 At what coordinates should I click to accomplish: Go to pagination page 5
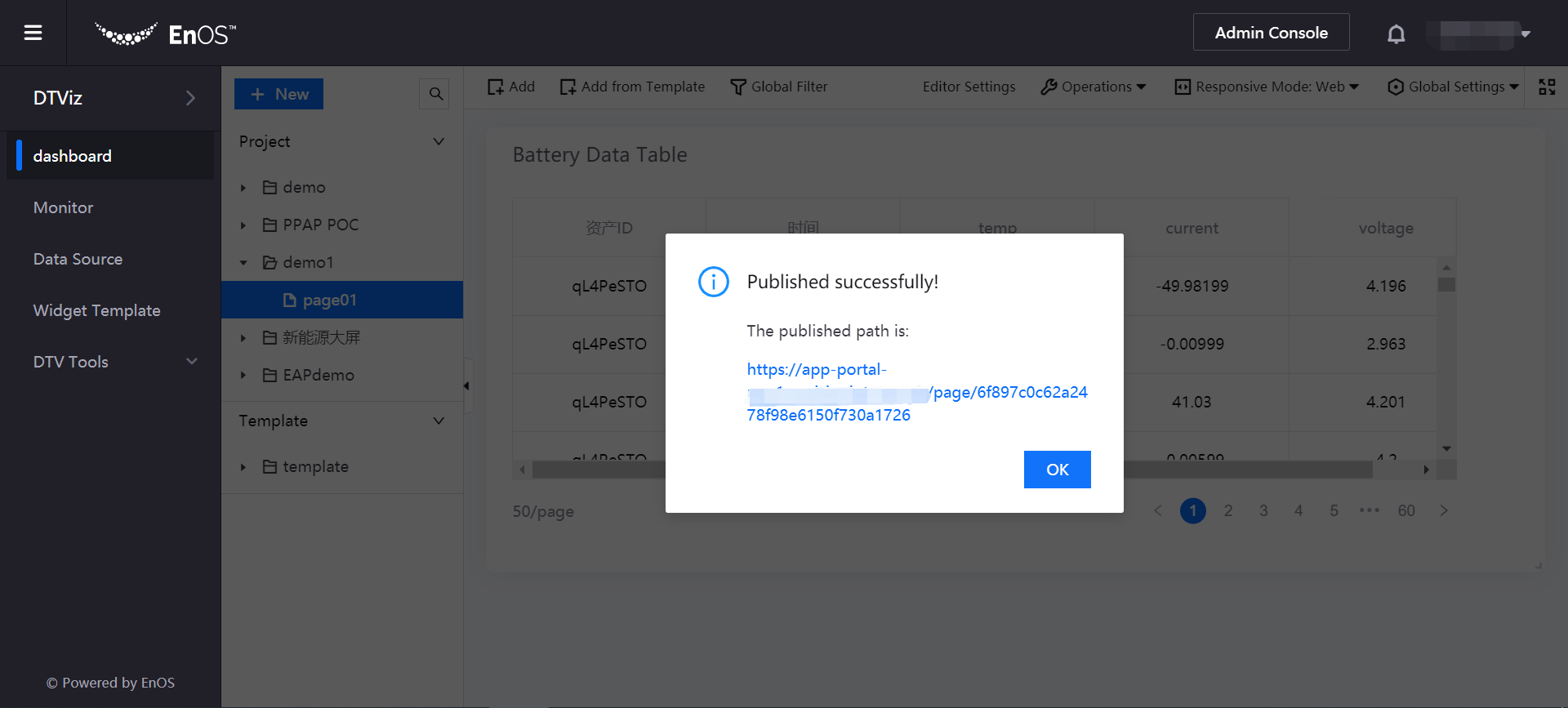coord(1334,511)
